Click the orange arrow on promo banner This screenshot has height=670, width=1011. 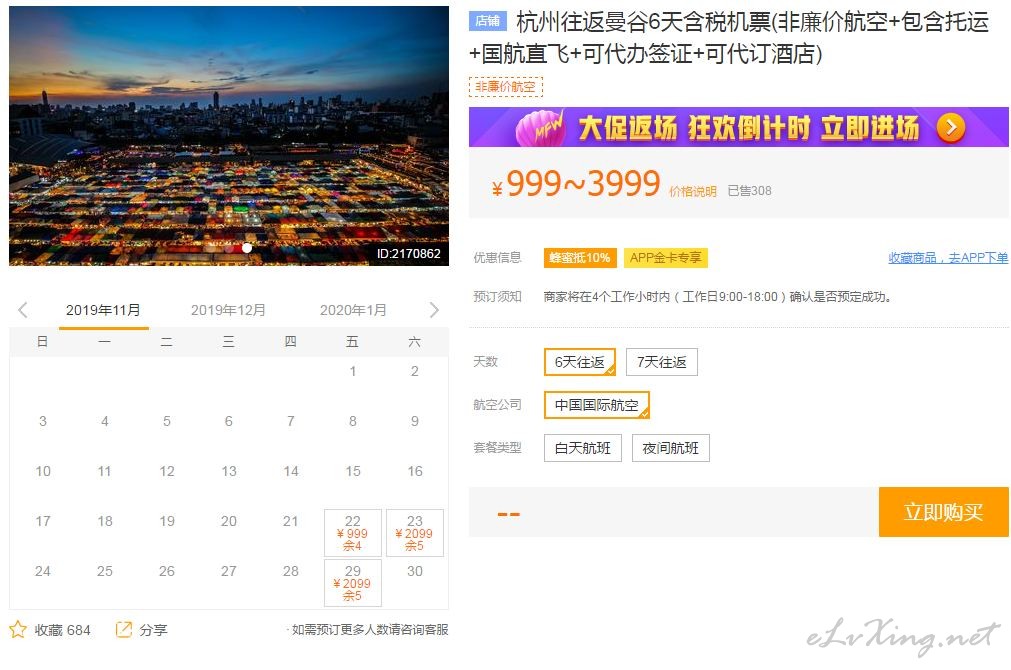(x=951, y=128)
